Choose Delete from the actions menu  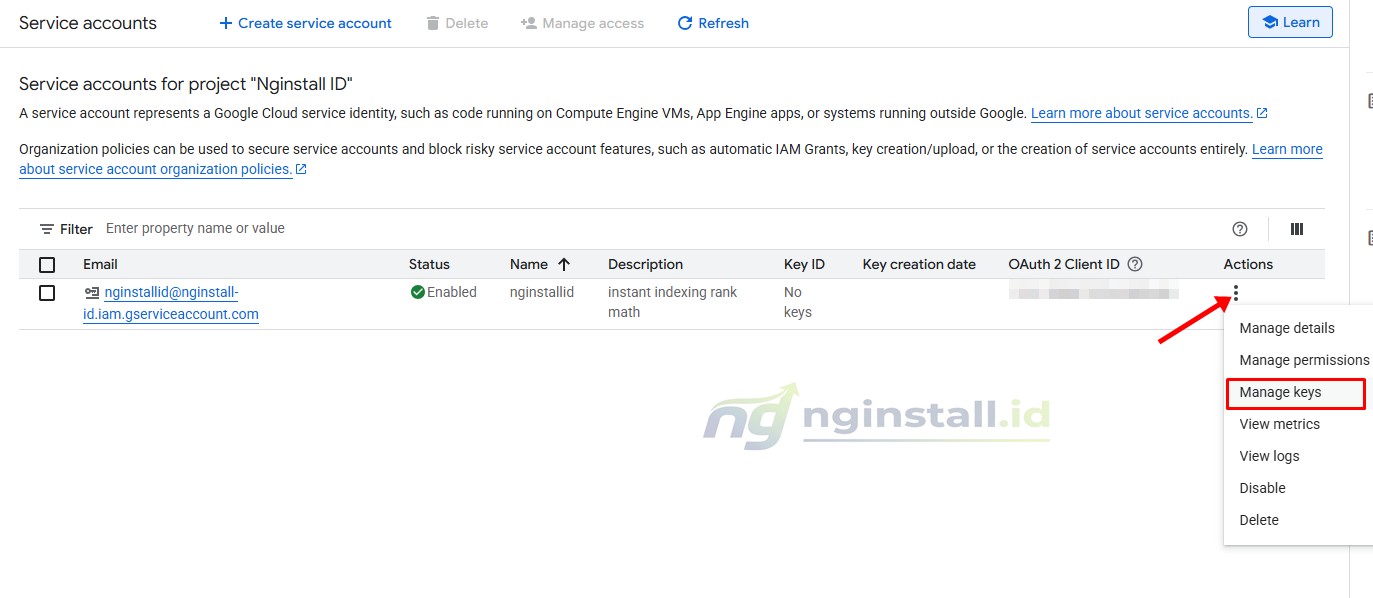point(1298,520)
